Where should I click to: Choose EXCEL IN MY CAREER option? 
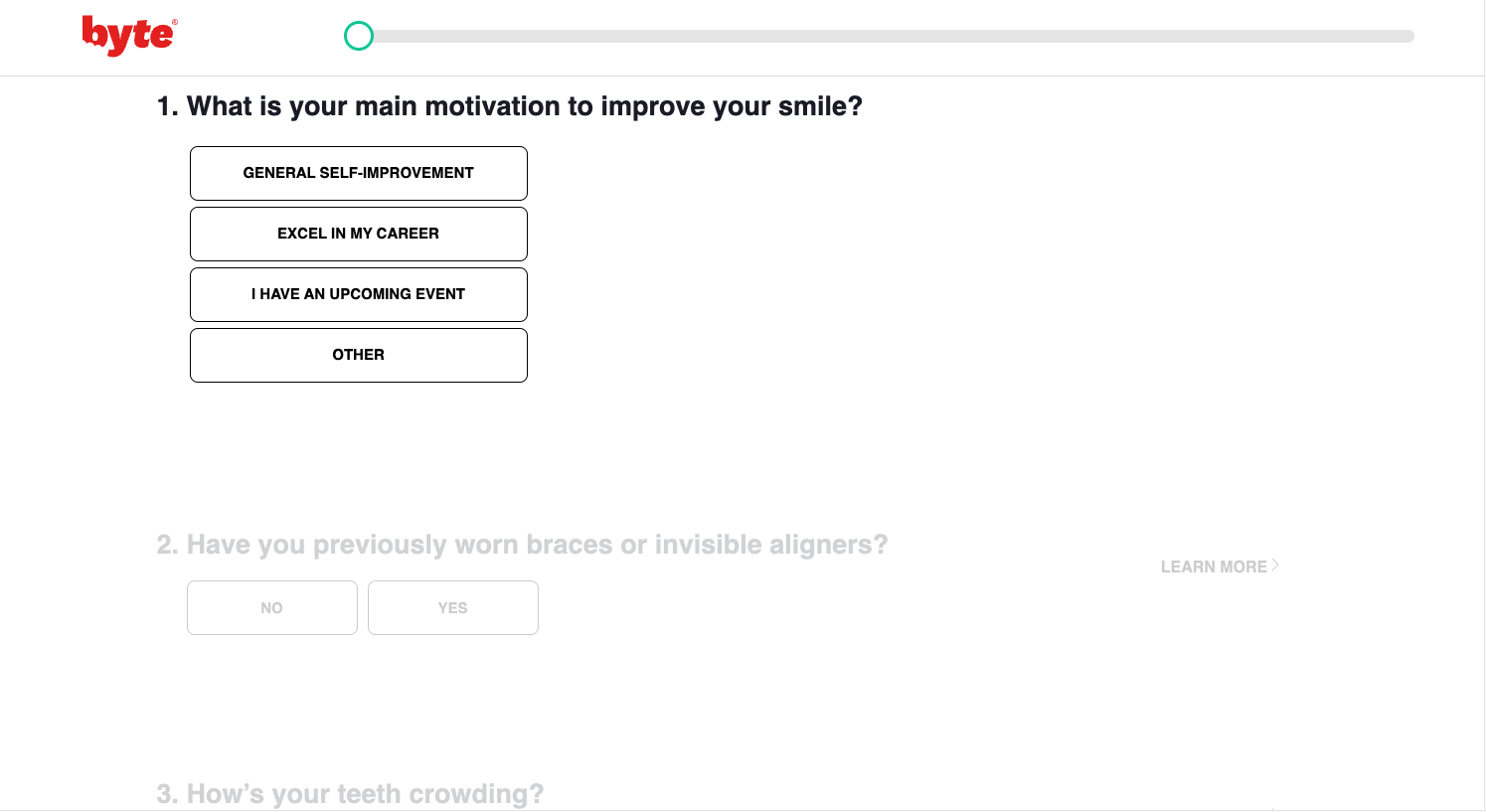[358, 234]
